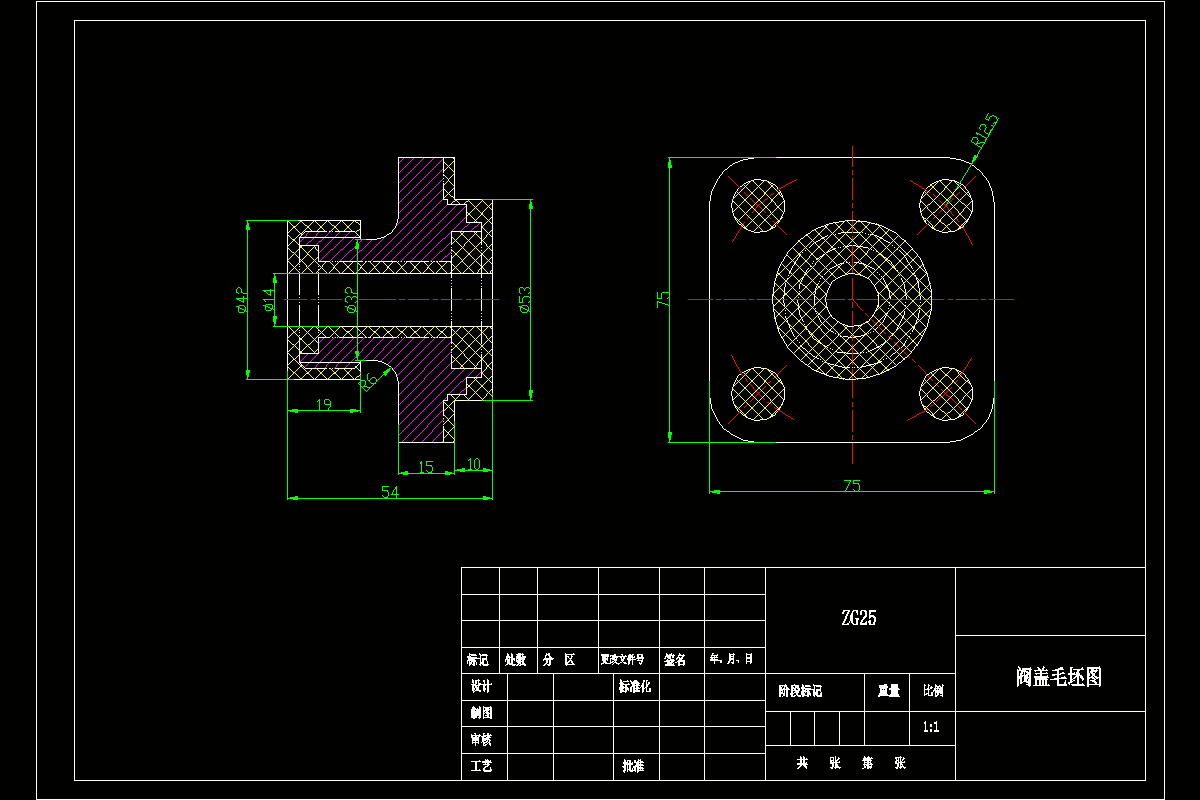Click the '工艺' row label

coord(482,766)
